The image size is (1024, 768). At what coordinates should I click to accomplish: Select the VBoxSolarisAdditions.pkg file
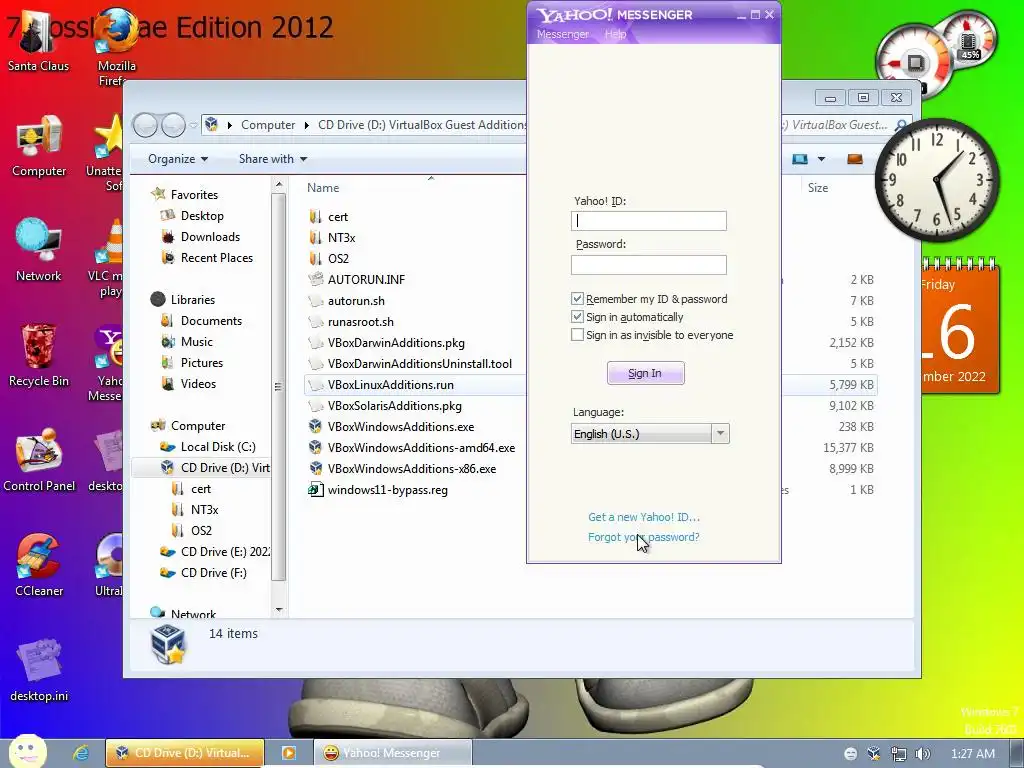[394, 406]
